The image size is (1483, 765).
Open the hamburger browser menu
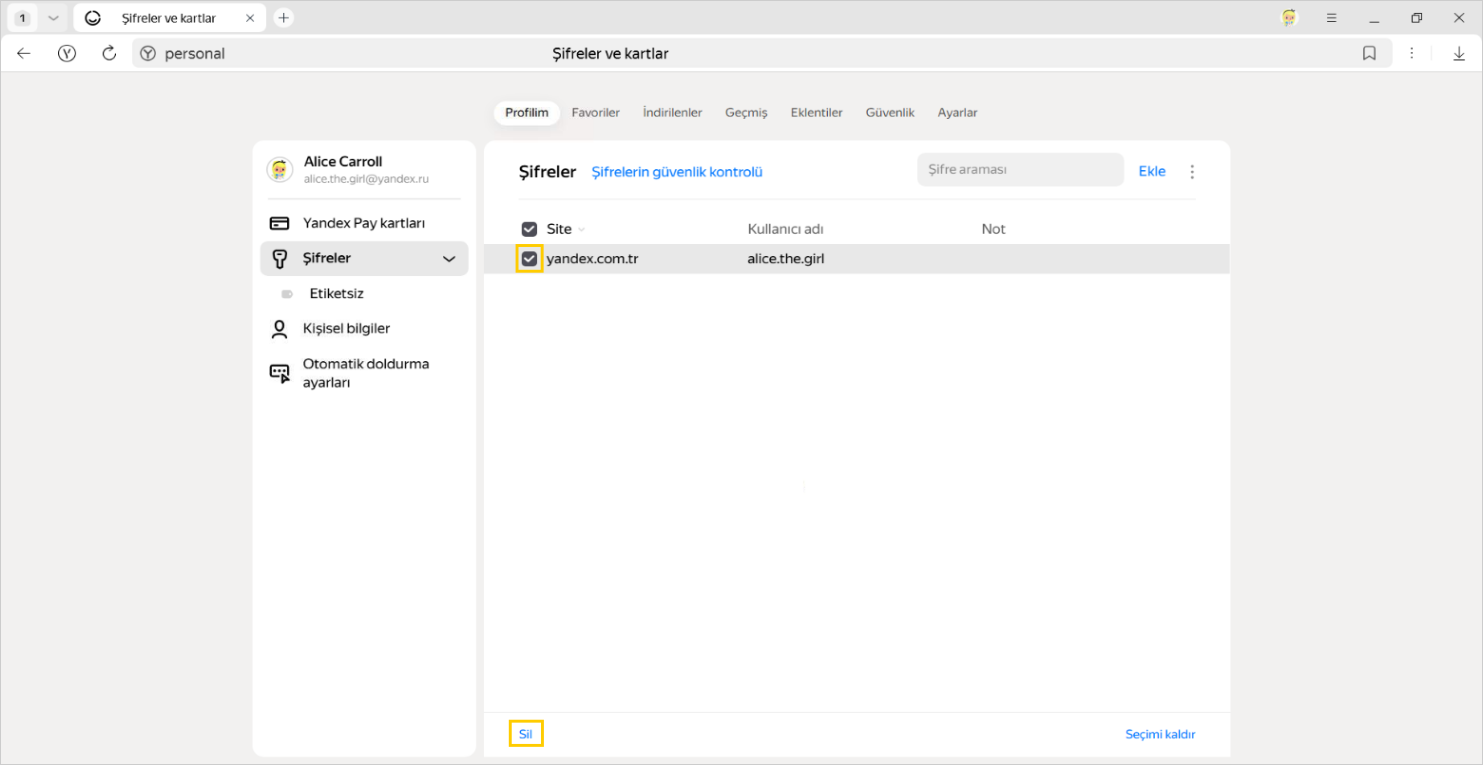point(1331,18)
